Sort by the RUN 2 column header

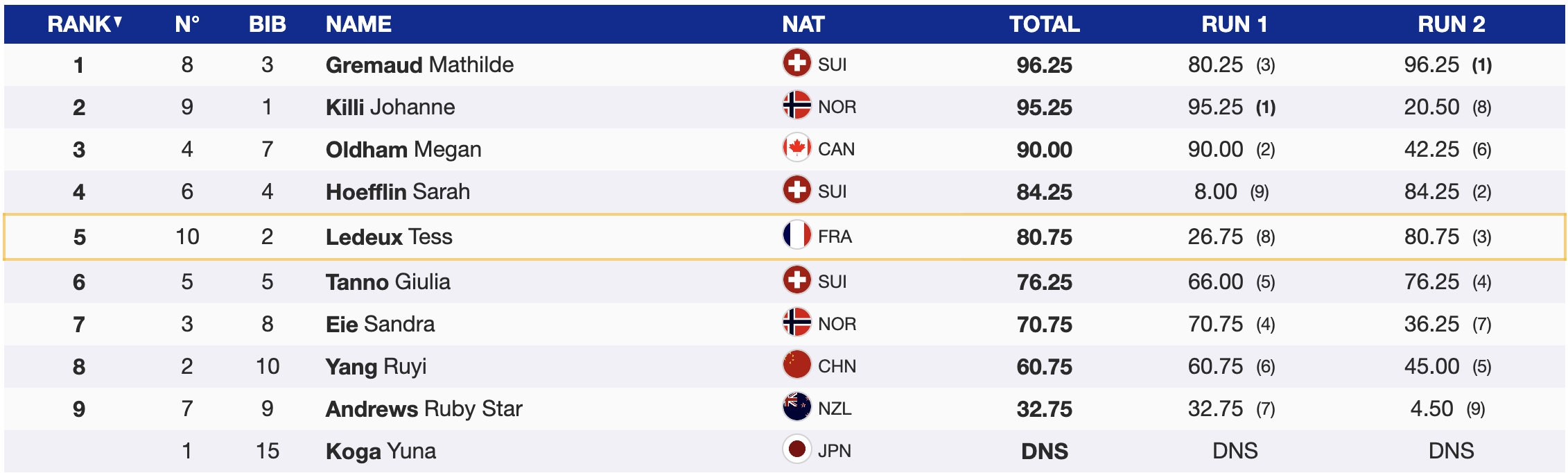point(1451,24)
